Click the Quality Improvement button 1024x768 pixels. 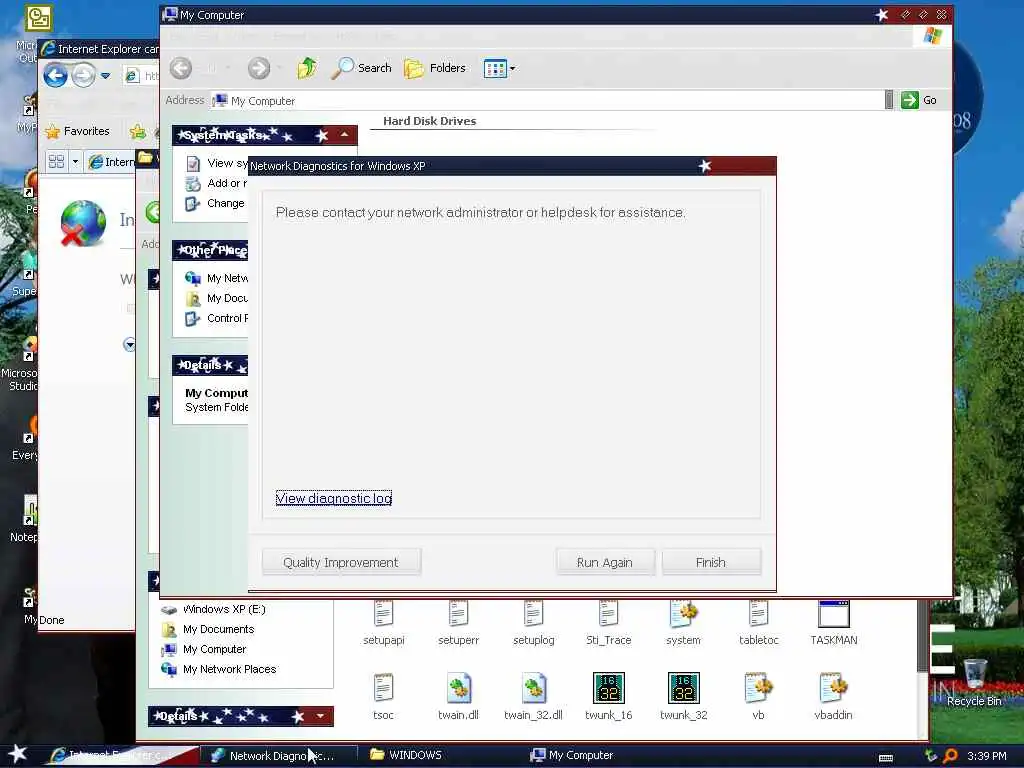click(341, 562)
